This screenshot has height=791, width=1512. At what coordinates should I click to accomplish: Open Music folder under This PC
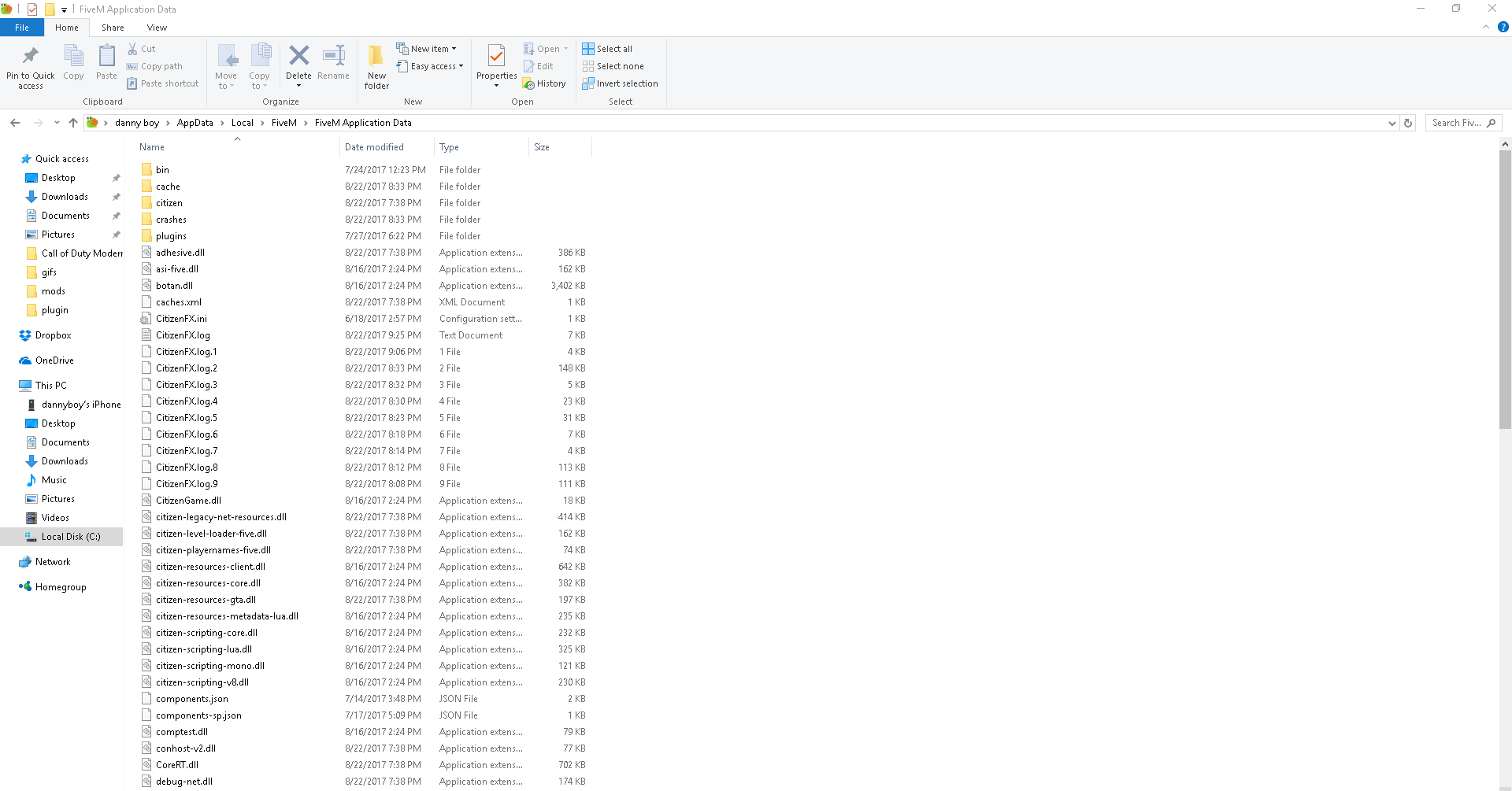tap(54, 480)
